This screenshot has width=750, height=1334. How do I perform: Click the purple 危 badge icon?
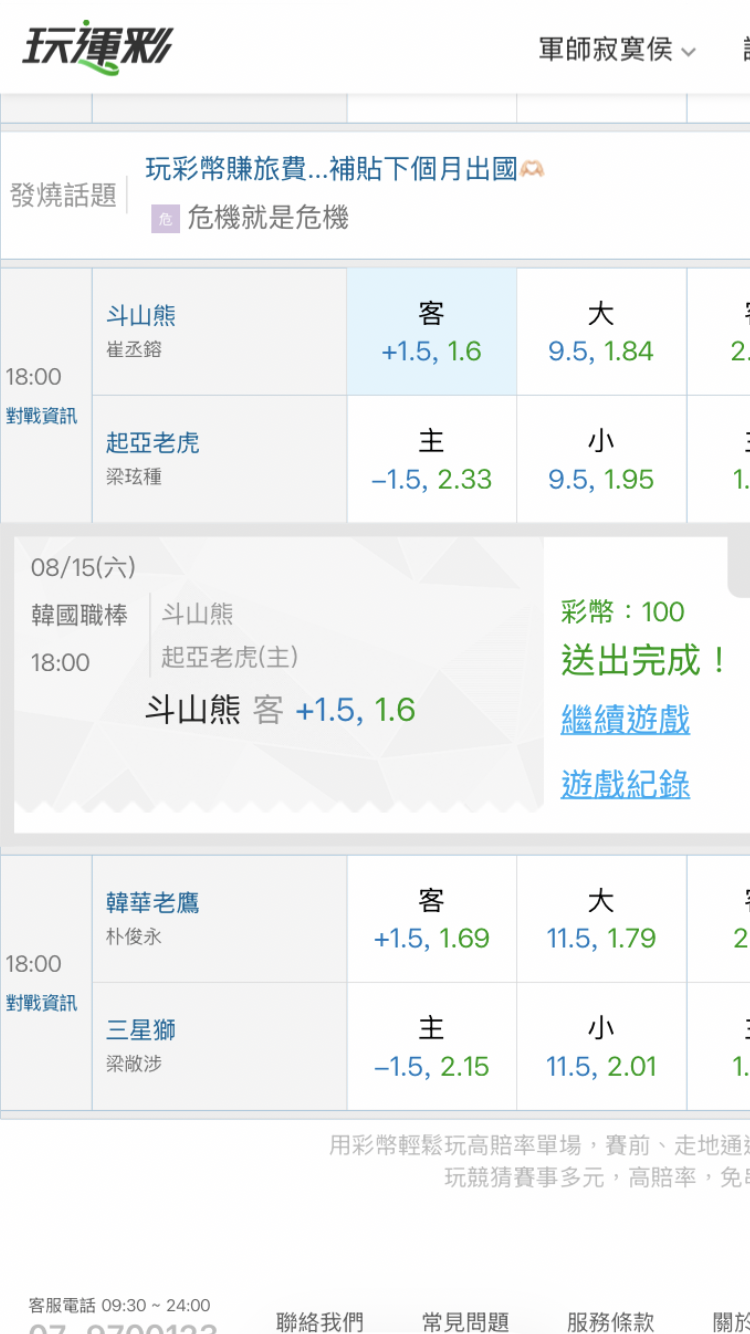tap(165, 219)
